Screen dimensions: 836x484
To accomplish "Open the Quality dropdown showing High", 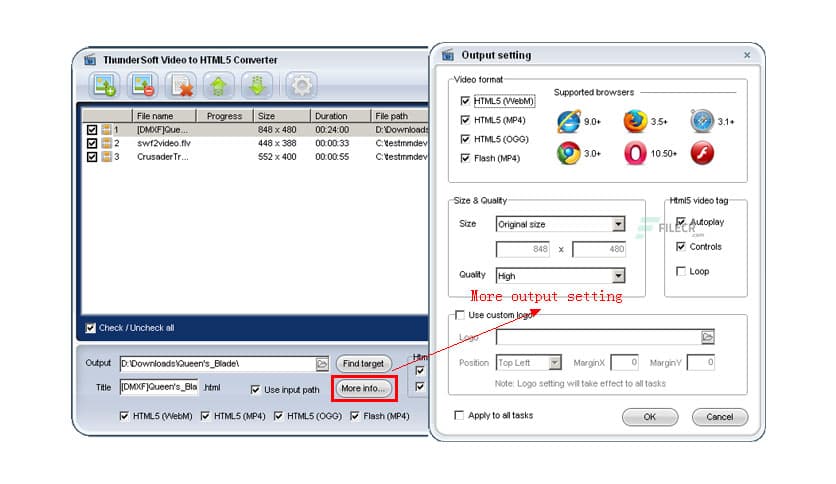I will click(x=560, y=276).
